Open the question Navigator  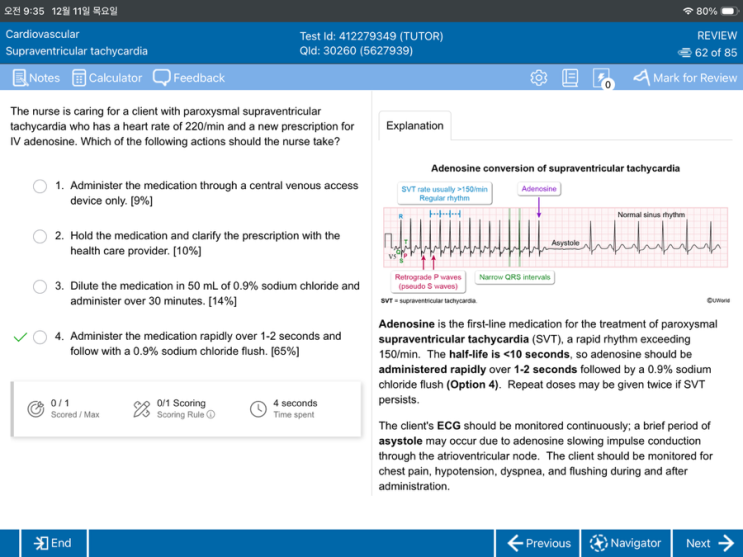click(625, 543)
